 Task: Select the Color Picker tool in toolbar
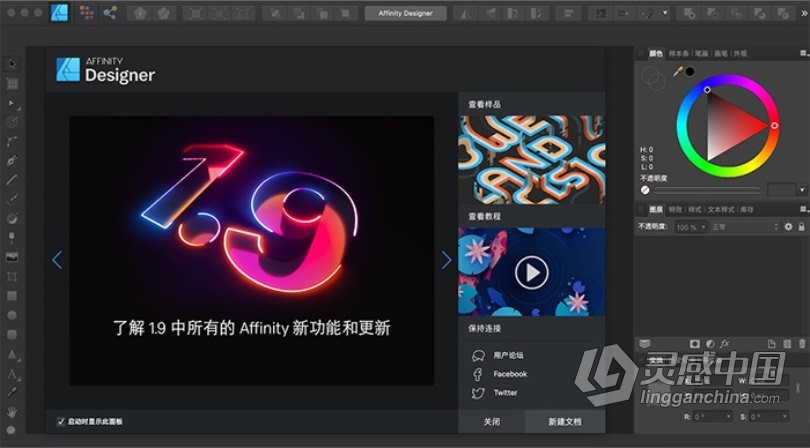[x=12, y=393]
